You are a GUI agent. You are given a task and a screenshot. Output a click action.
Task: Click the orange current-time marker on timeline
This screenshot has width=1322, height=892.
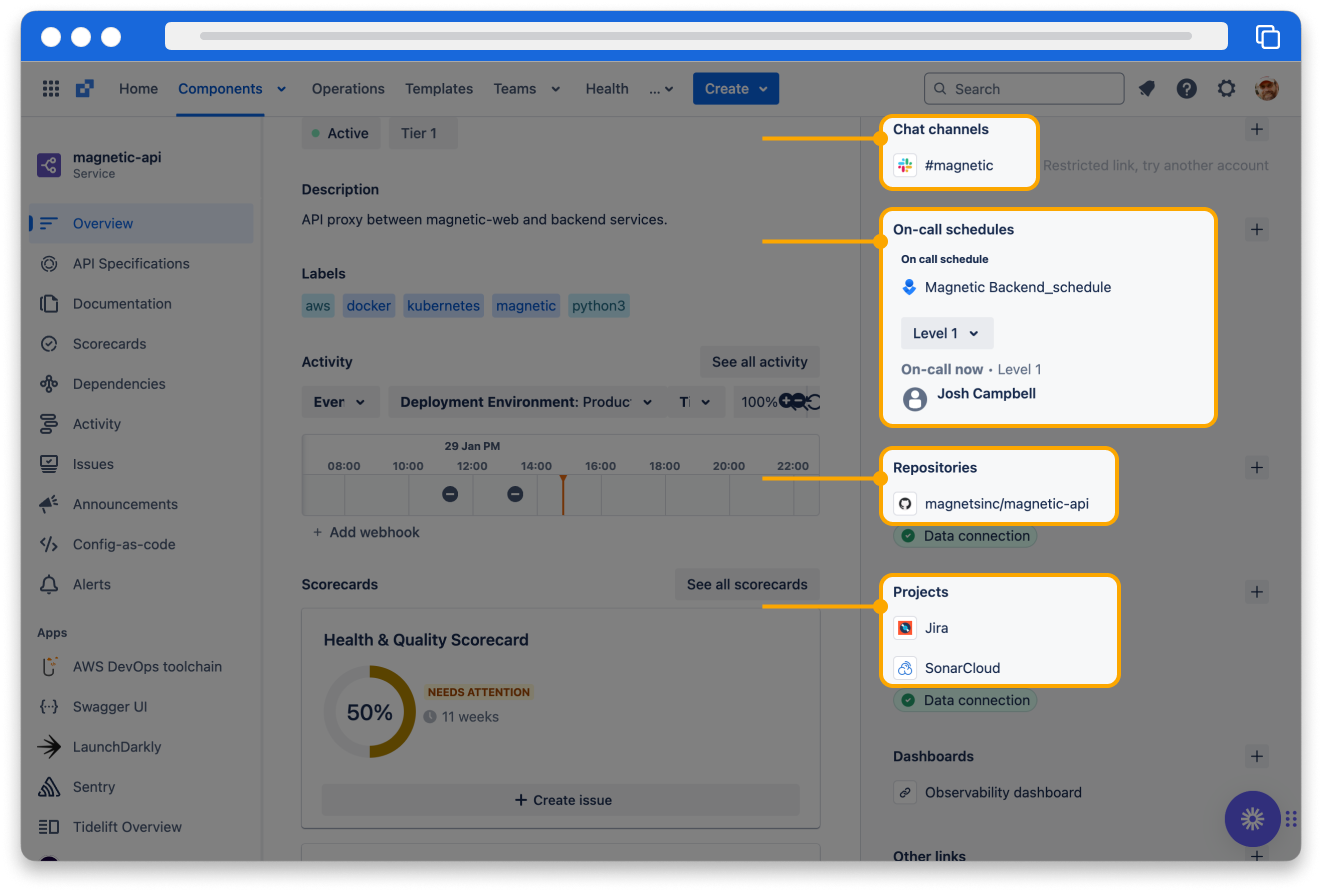pos(563,494)
